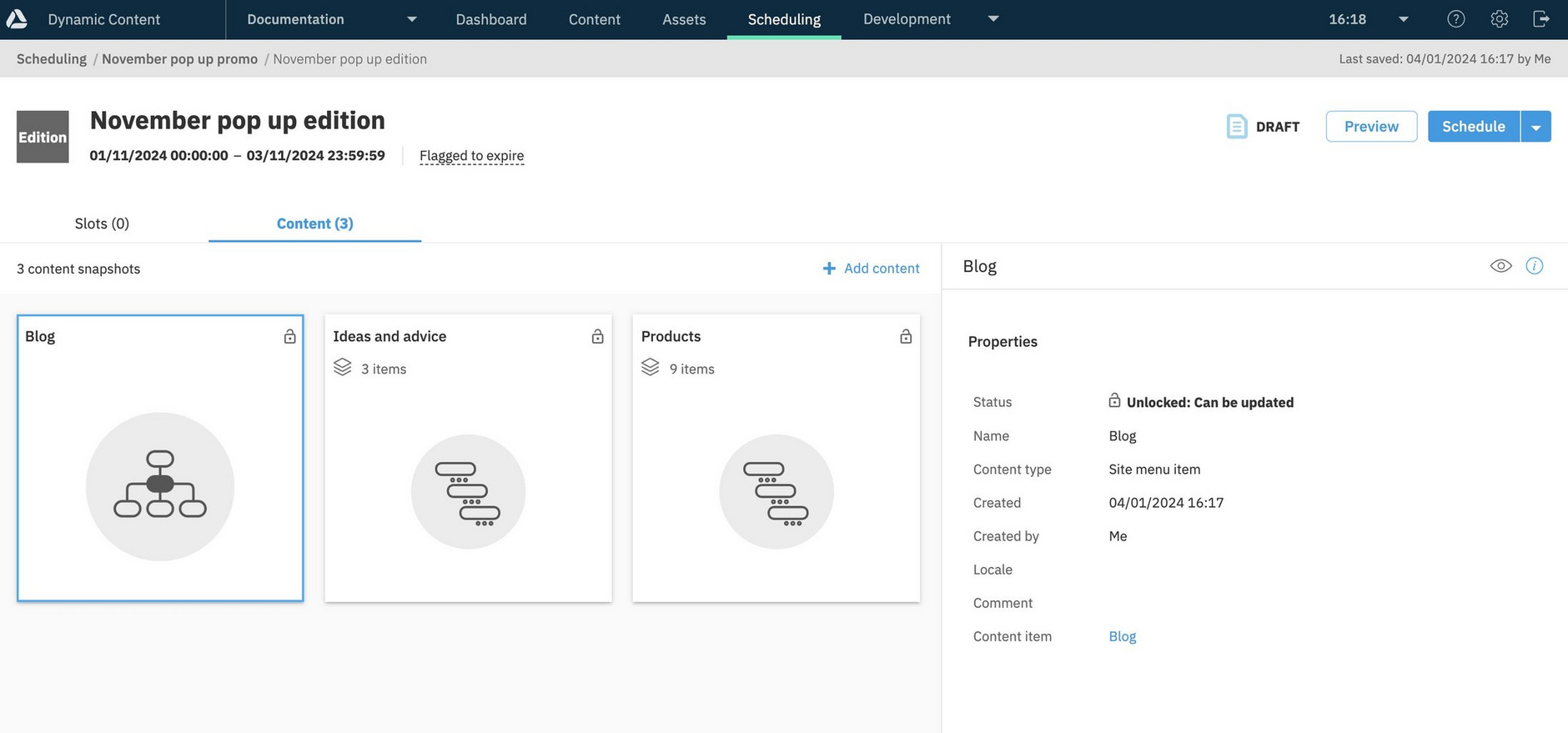Open the help question mark icon
The height and width of the screenshot is (733, 1568).
1455,19
